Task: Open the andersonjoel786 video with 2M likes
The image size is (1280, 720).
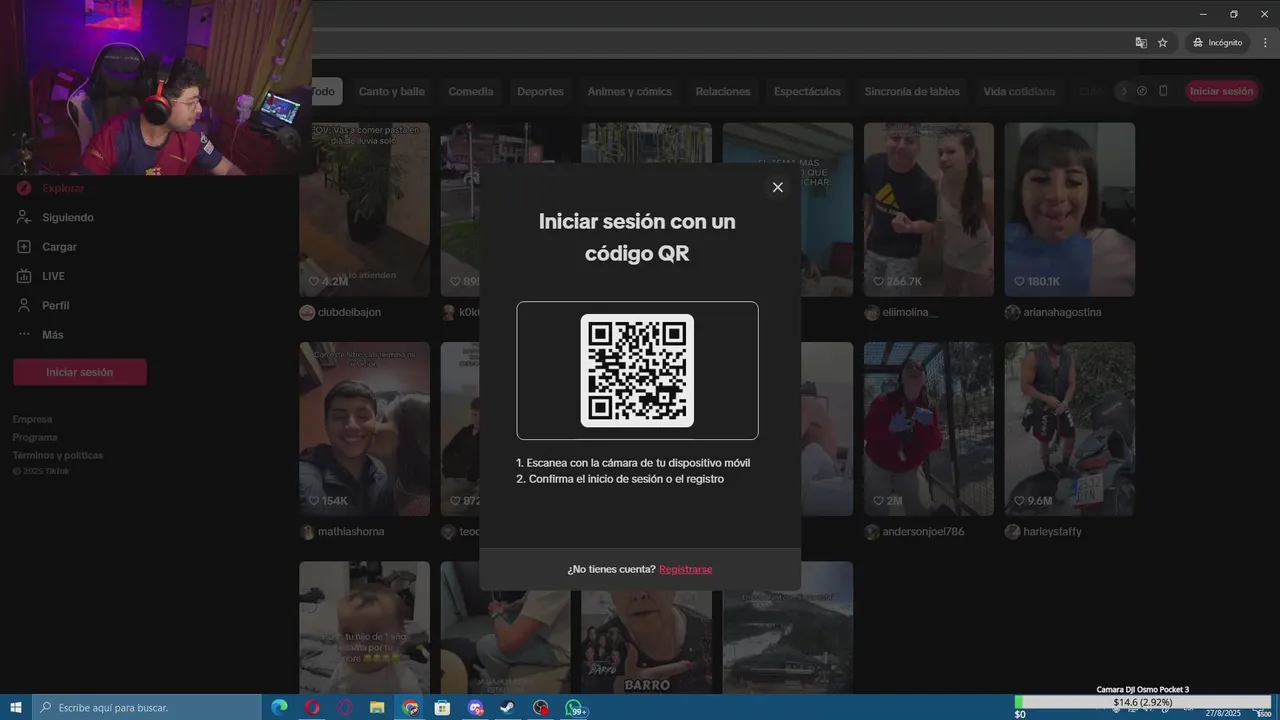Action: click(x=929, y=429)
